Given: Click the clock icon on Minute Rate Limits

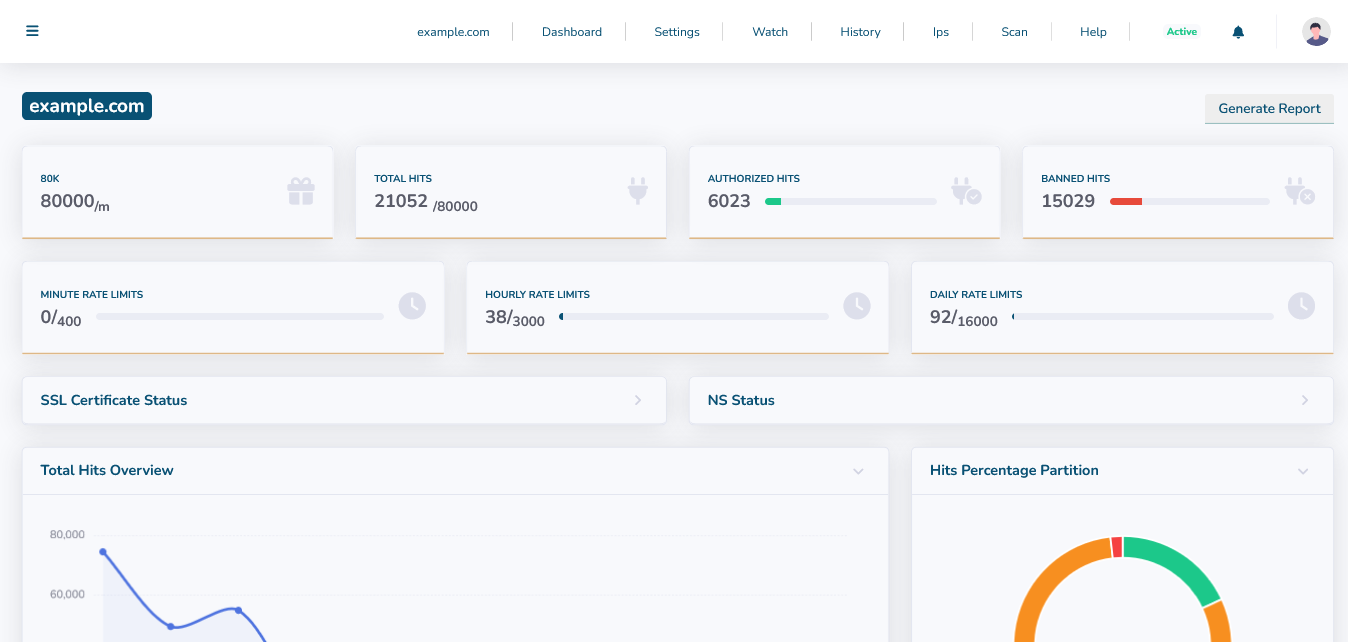Looking at the screenshot, I should click(412, 306).
